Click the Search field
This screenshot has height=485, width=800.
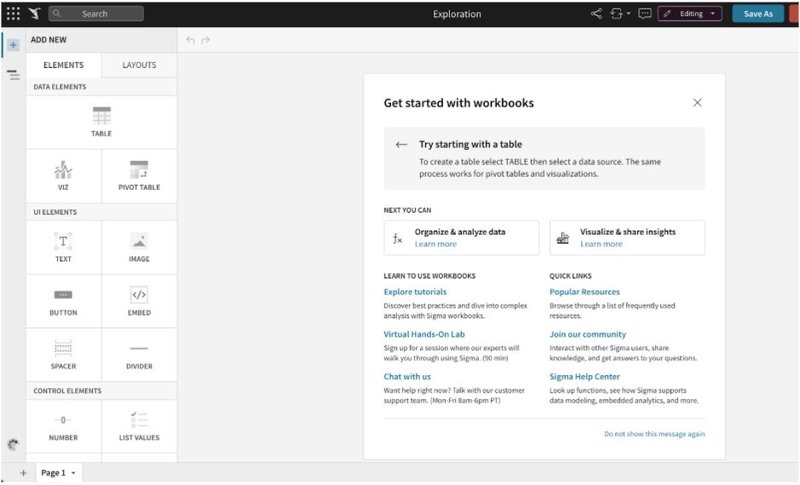pos(96,14)
